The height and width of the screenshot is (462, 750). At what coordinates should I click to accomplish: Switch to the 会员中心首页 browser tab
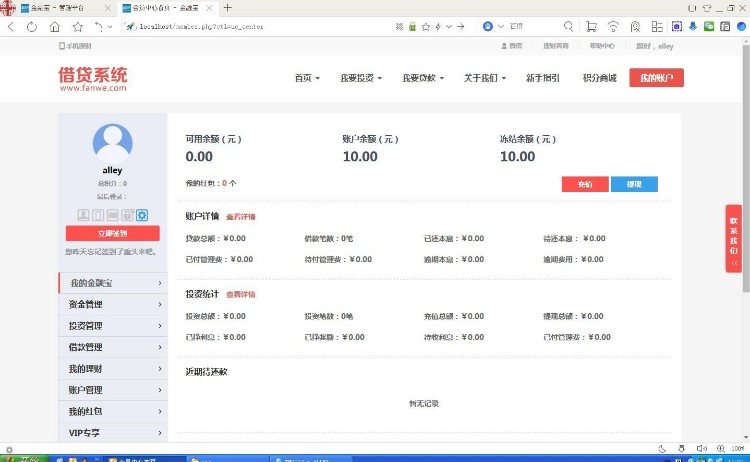(x=166, y=8)
